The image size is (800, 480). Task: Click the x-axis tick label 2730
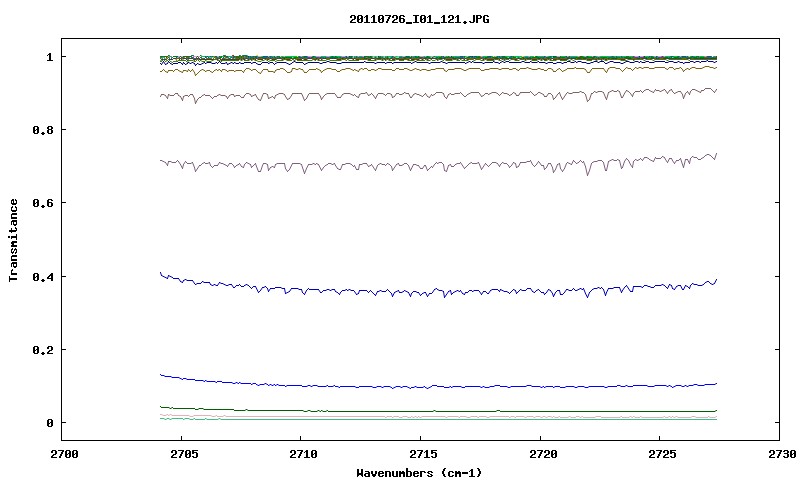coord(782,454)
